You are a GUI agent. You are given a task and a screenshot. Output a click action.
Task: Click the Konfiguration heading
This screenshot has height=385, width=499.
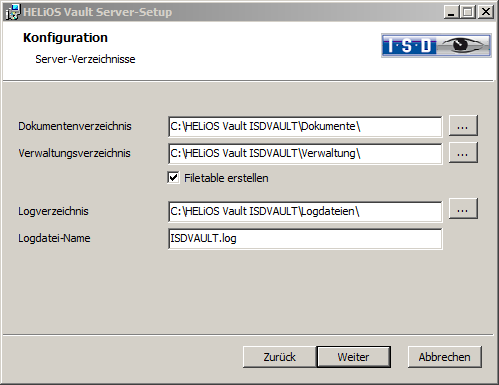point(65,38)
